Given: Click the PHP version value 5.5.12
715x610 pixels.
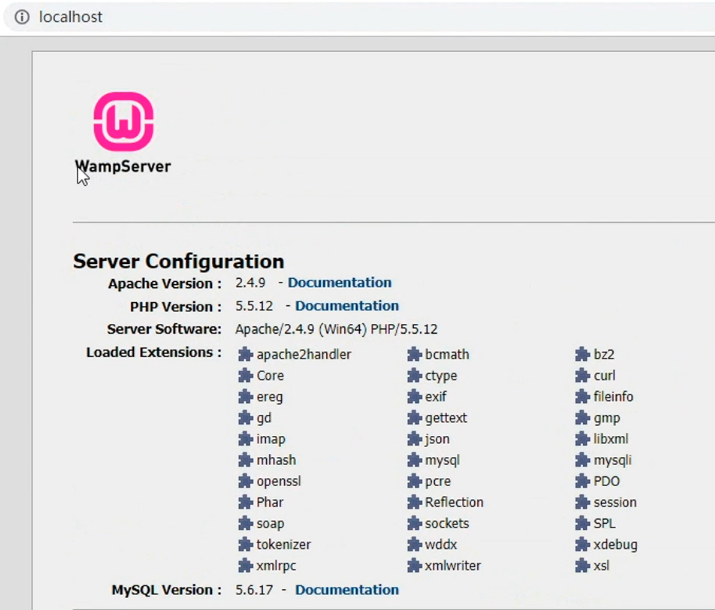Looking at the screenshot, I should [254, 306].
